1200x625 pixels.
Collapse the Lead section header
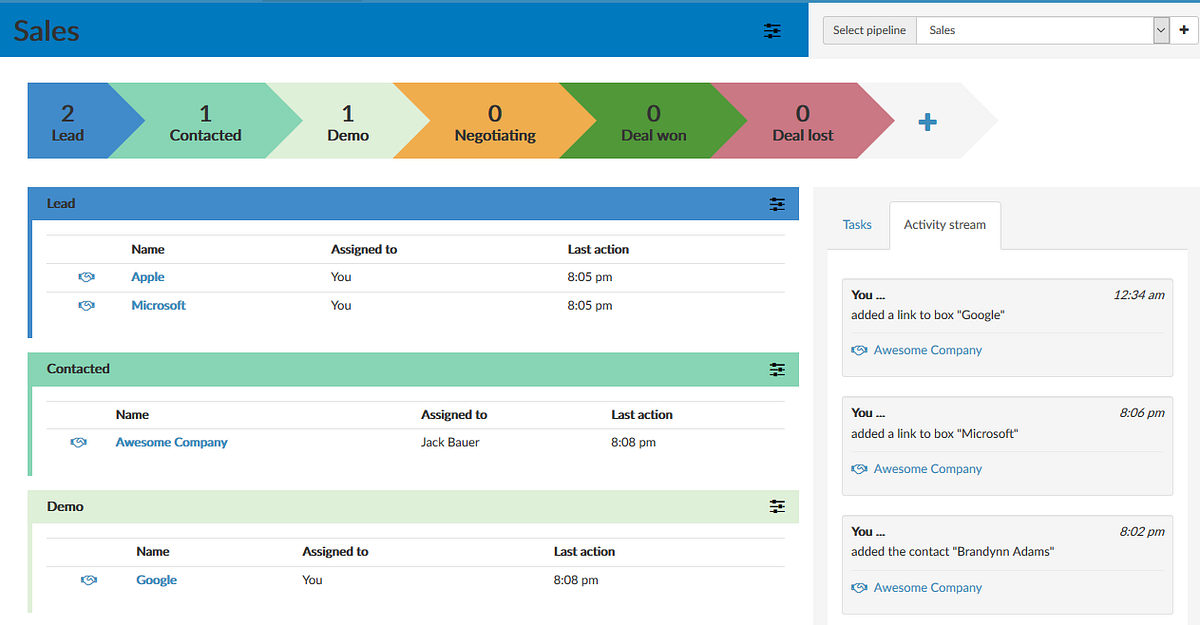(413, 203)
